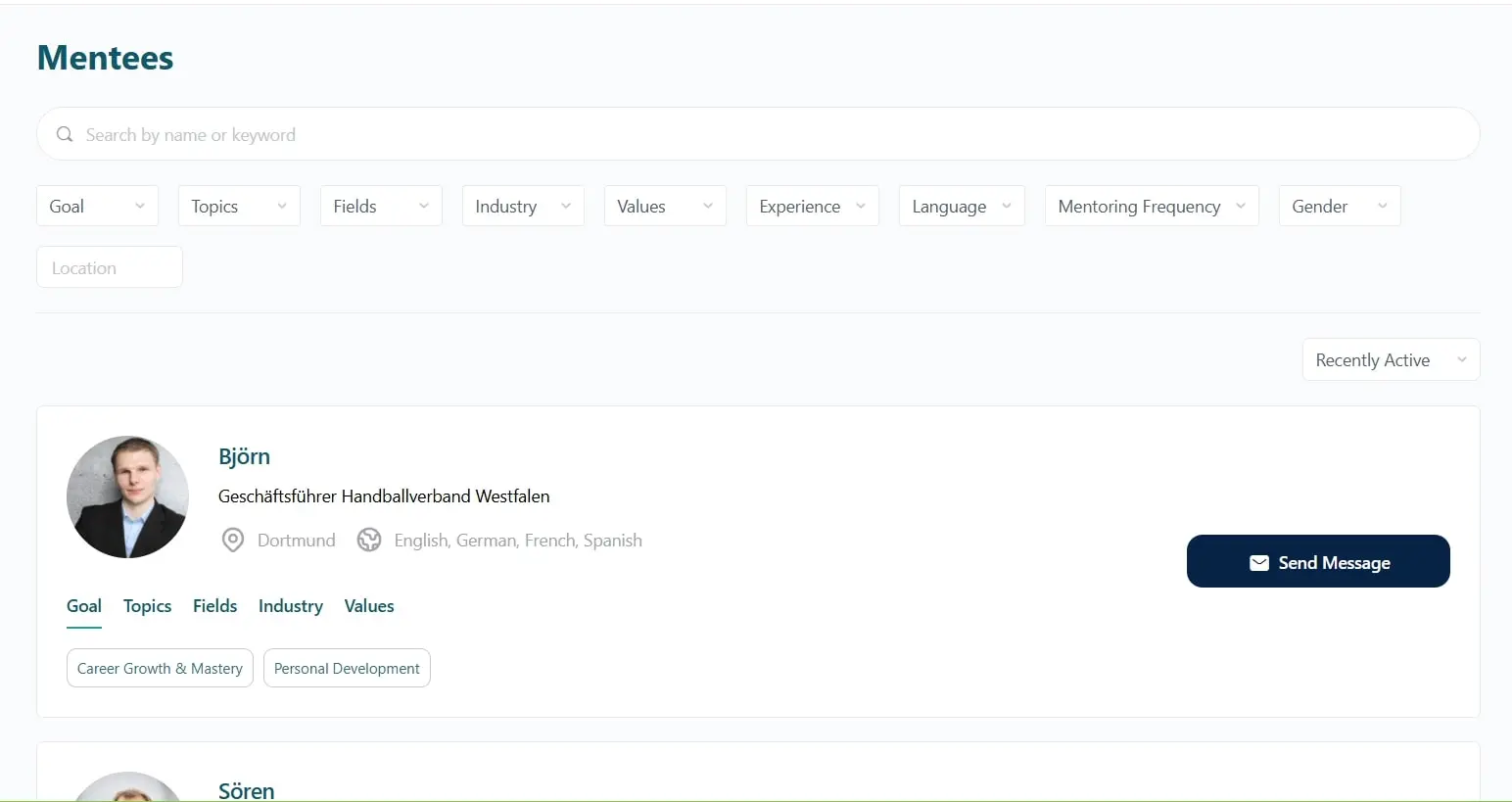
Task: Expand the Gender filter dropdown
Action: (x=1340, y=206)
